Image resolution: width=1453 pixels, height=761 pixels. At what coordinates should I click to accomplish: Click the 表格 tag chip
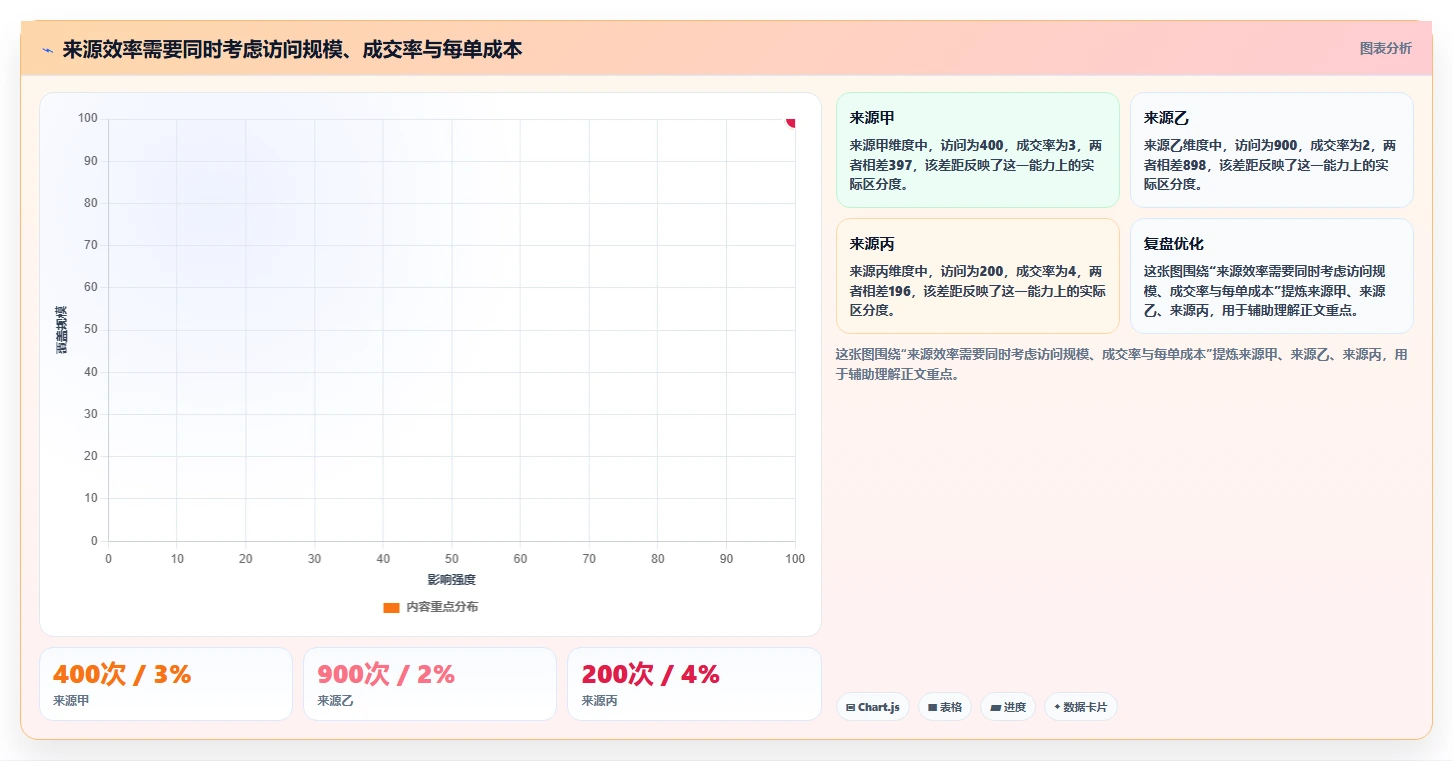[x=945, y=707]
